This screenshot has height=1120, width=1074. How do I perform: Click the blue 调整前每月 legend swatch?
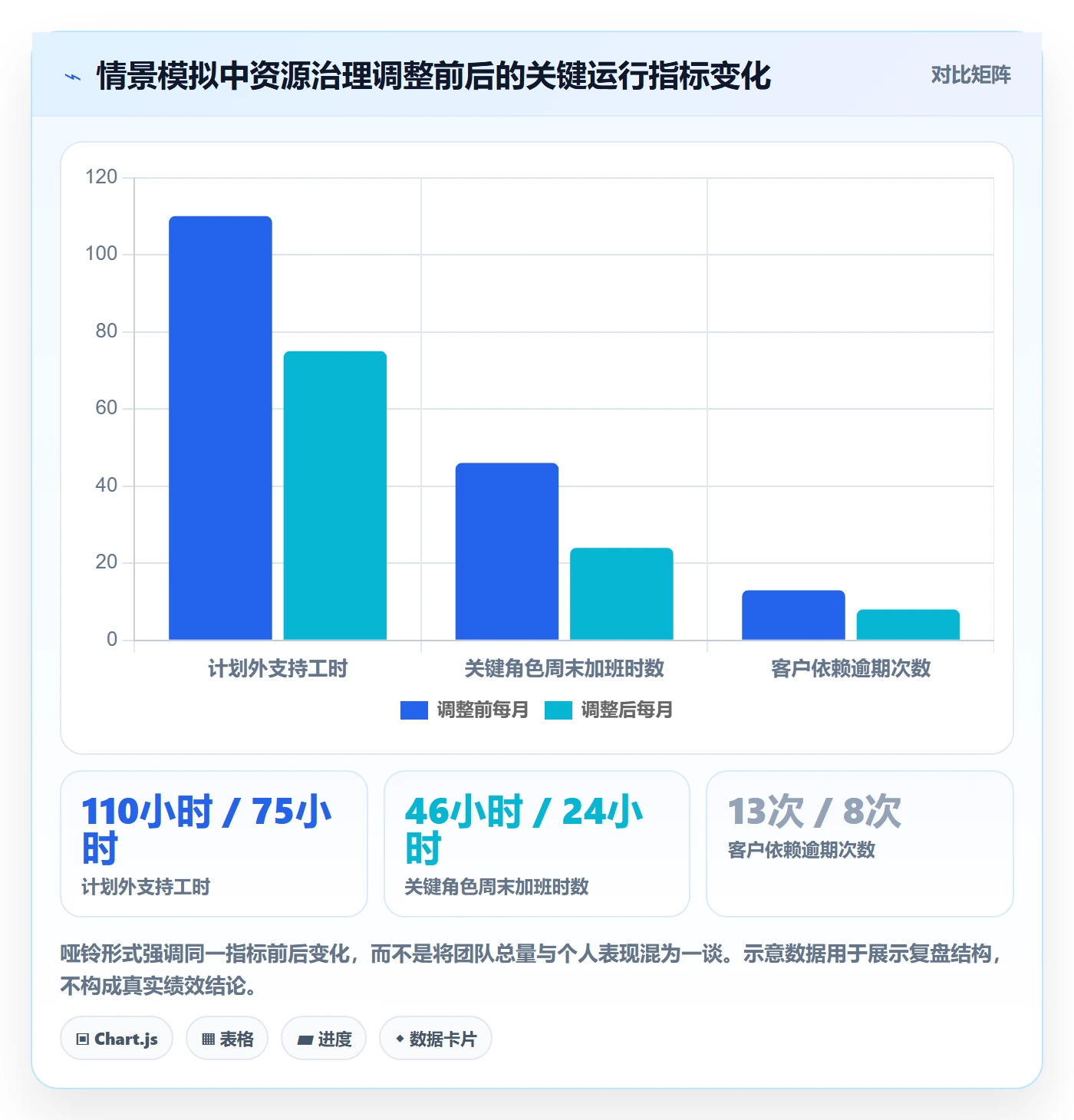click(x=414, y=710)
